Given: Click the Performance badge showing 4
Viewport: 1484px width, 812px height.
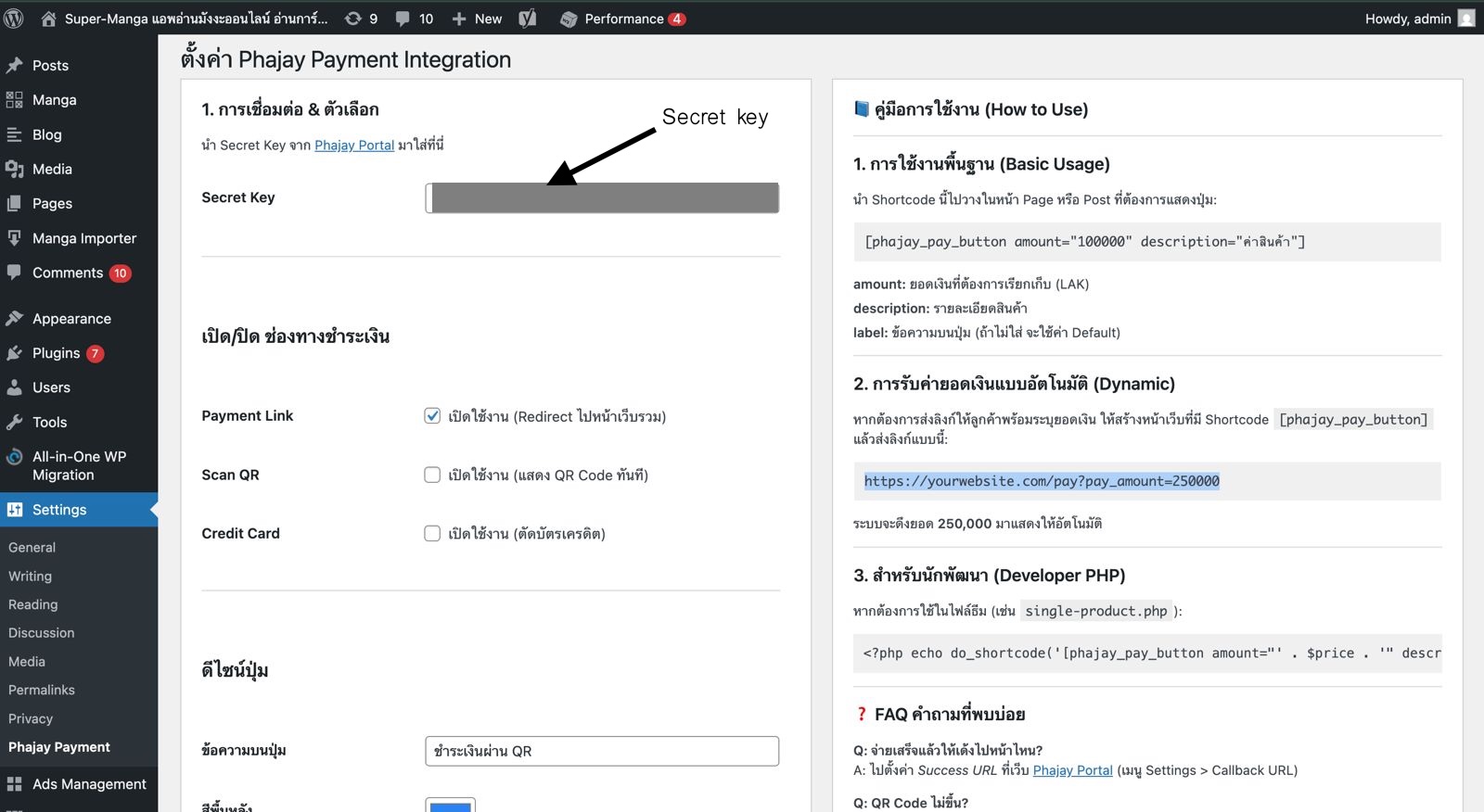Looking at the screenshot, I should tap(677, 19).
